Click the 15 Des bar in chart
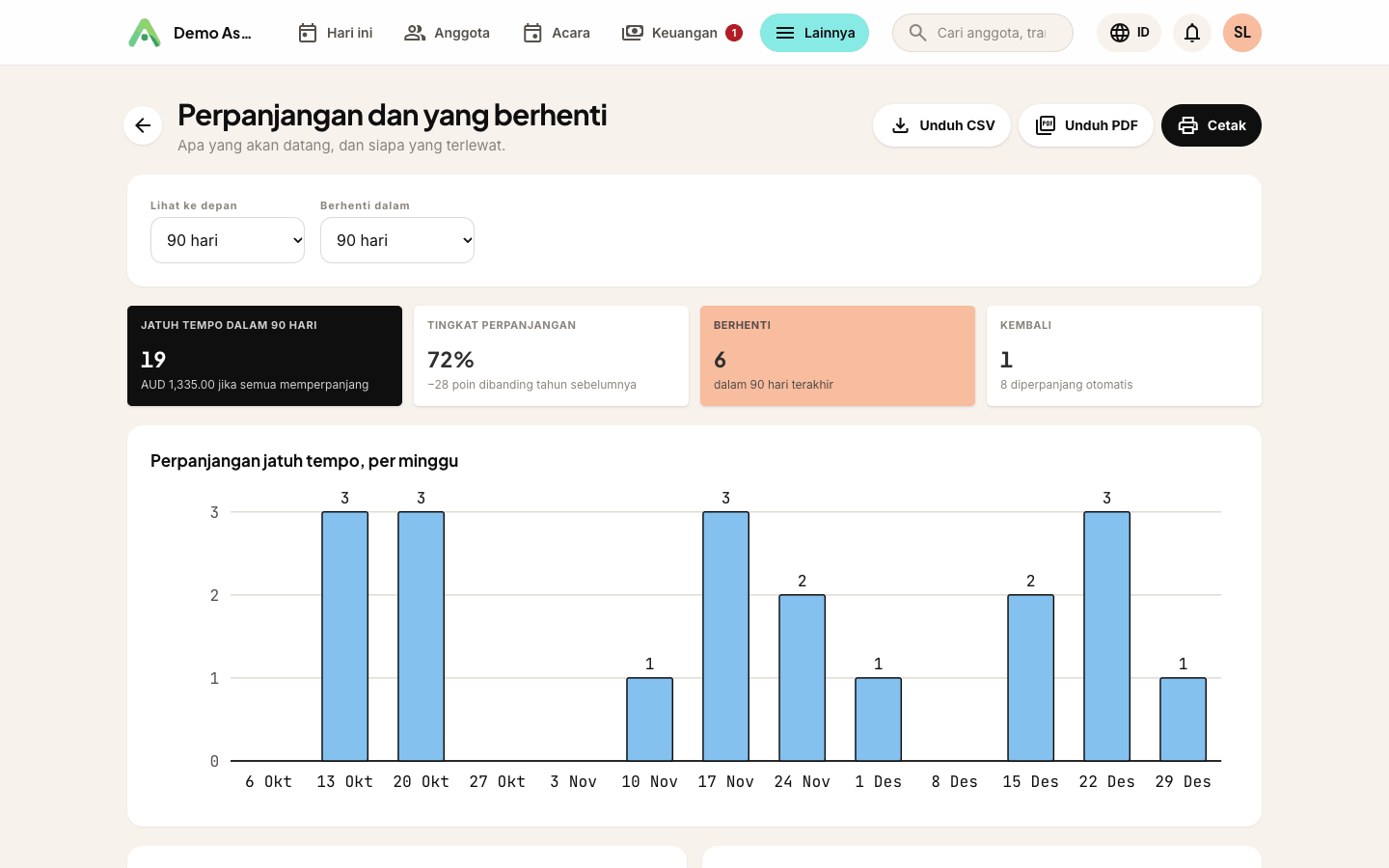Screen dimensions: 1389x868 1030,678
